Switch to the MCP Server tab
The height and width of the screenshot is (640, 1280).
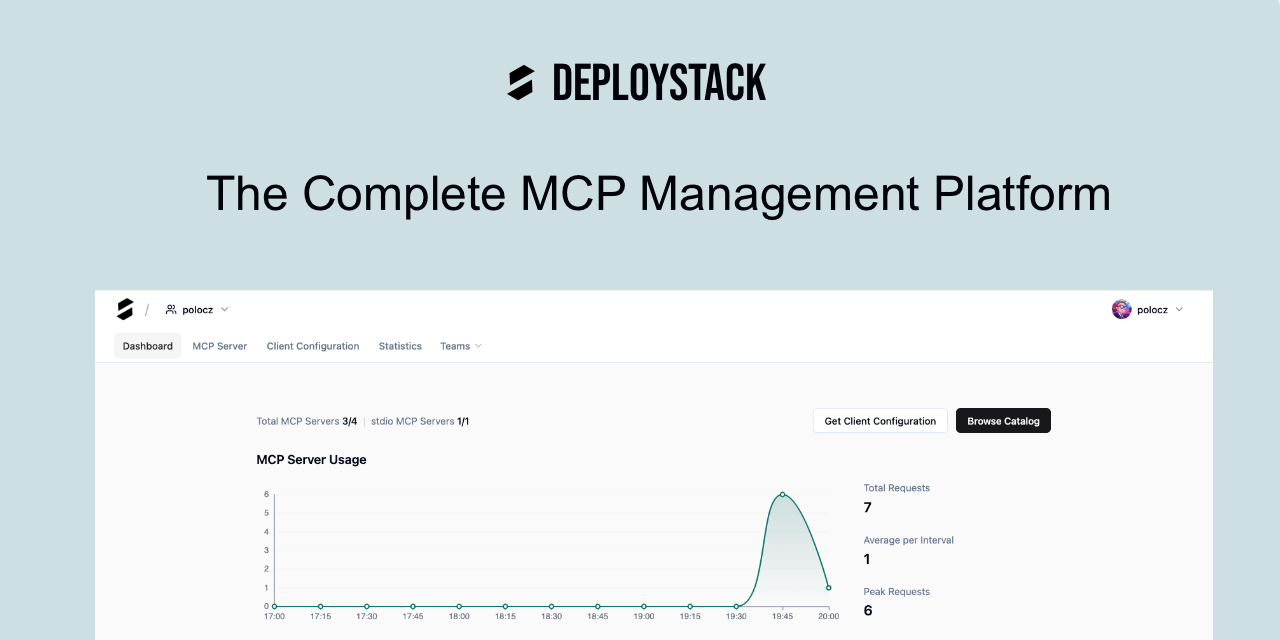coord(219,346)
